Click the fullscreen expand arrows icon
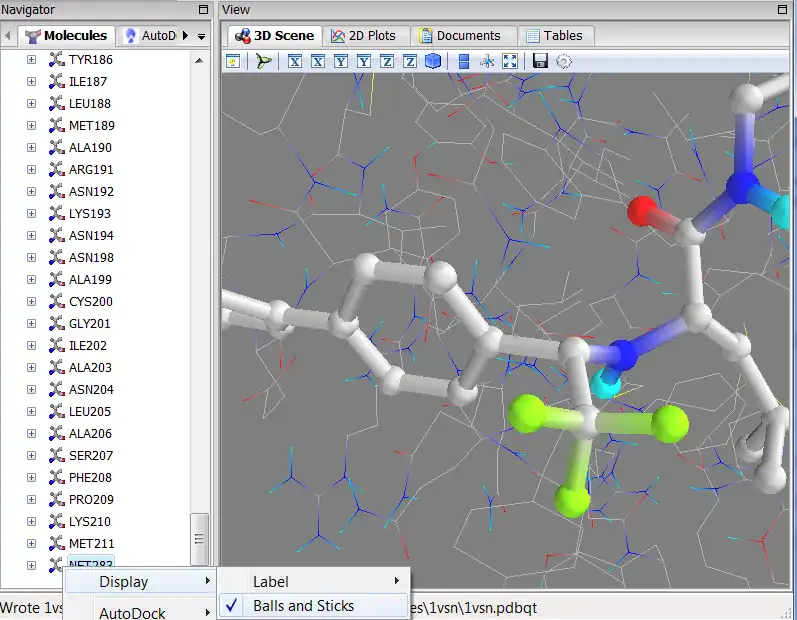This screenshot has width=797, height=620. [x=511, y=61]
